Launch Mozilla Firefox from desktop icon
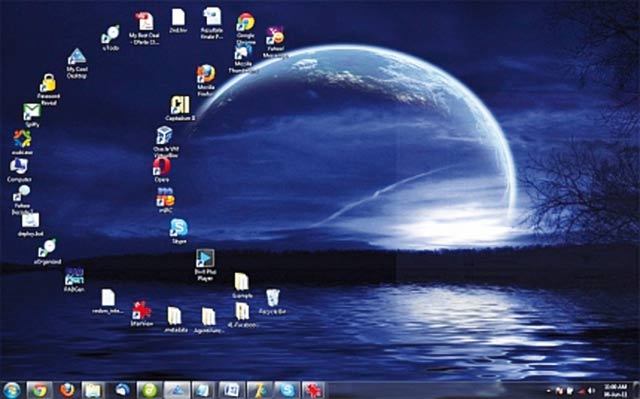The height and width of the screenshot is (399, 640). tap(206, 80)
